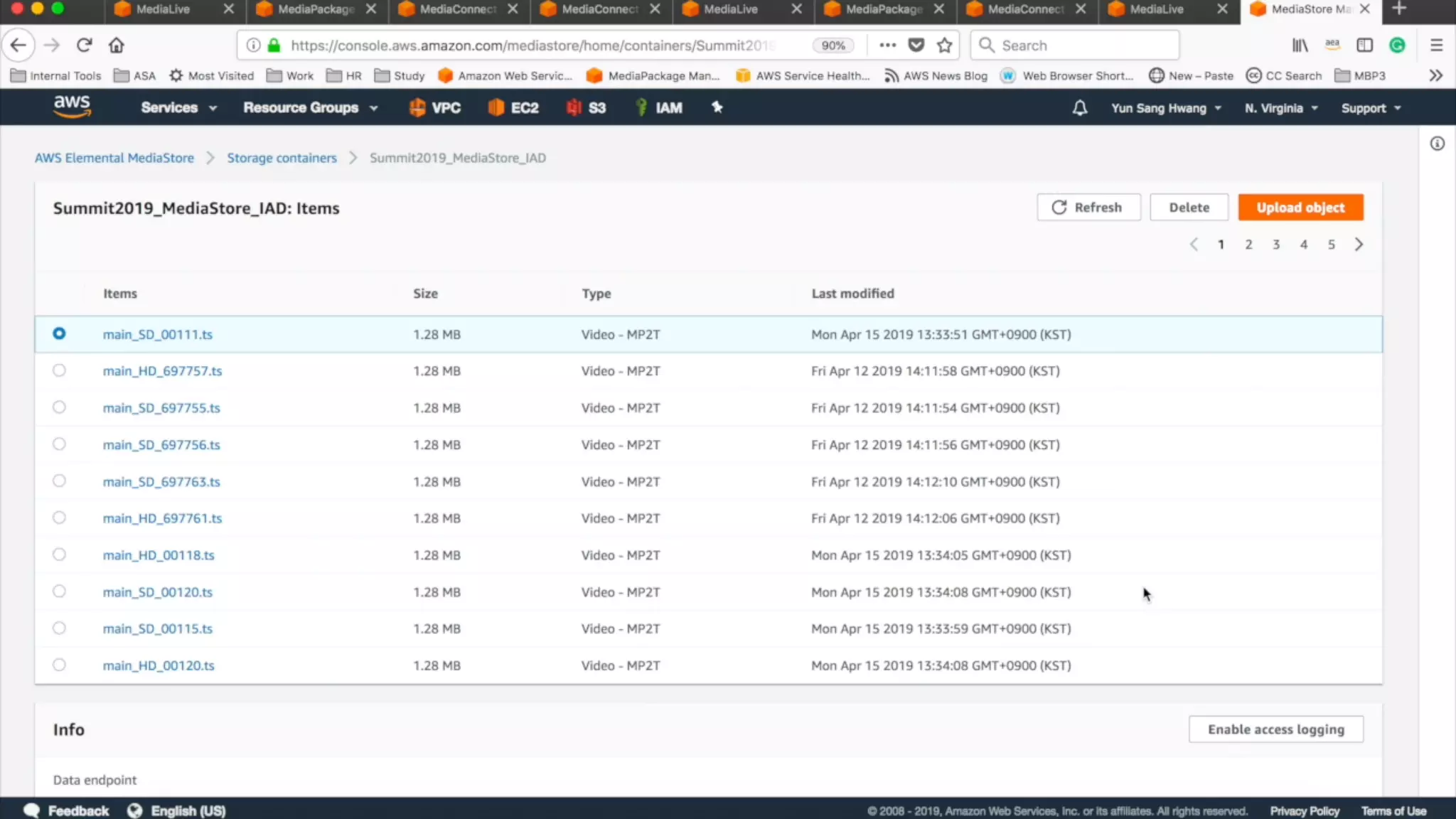The image size is (1456, 819).
Task: Select radio for main_SD_00120.ts
Action: pos(59,591)
